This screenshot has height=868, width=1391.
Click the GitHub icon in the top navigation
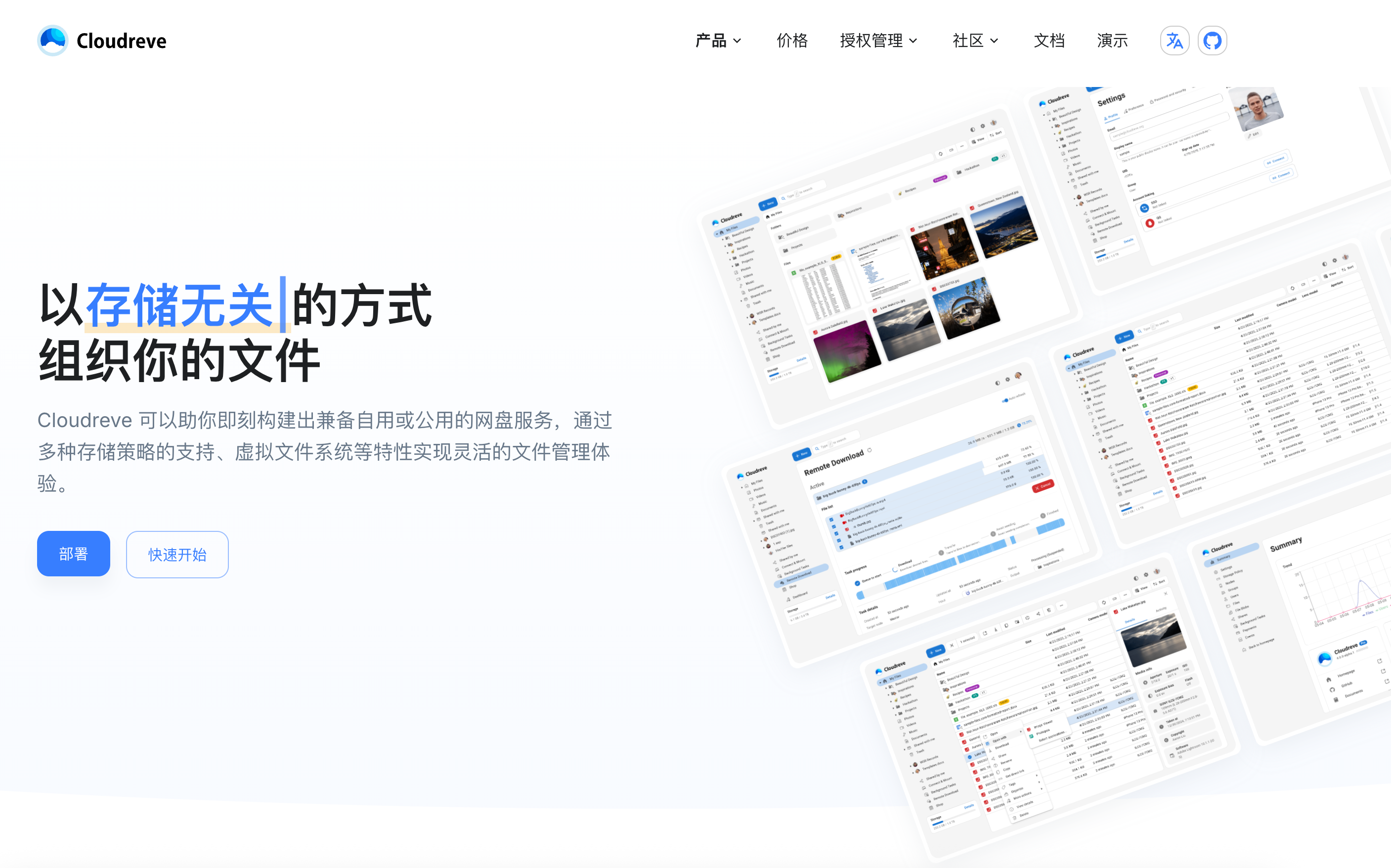click(x=1212, y=40)
